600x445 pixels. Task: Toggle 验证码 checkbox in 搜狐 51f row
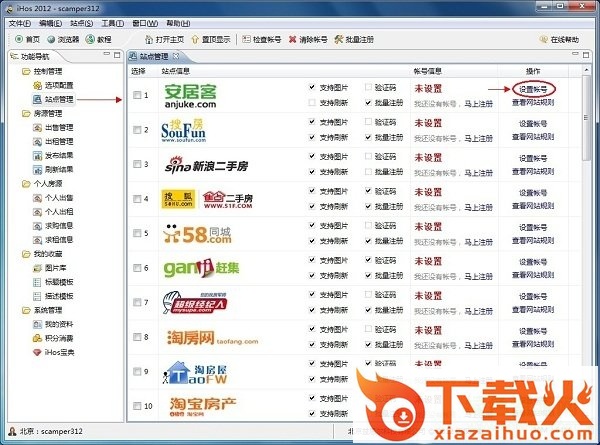(x=368, y=191)
